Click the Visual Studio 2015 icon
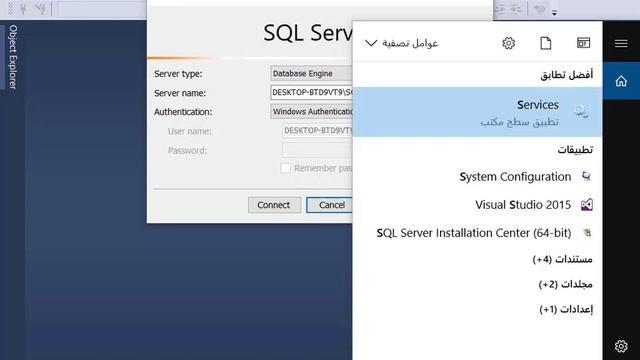Image resolution: width=640 pixels, height=360 pixels. (587, 204)
